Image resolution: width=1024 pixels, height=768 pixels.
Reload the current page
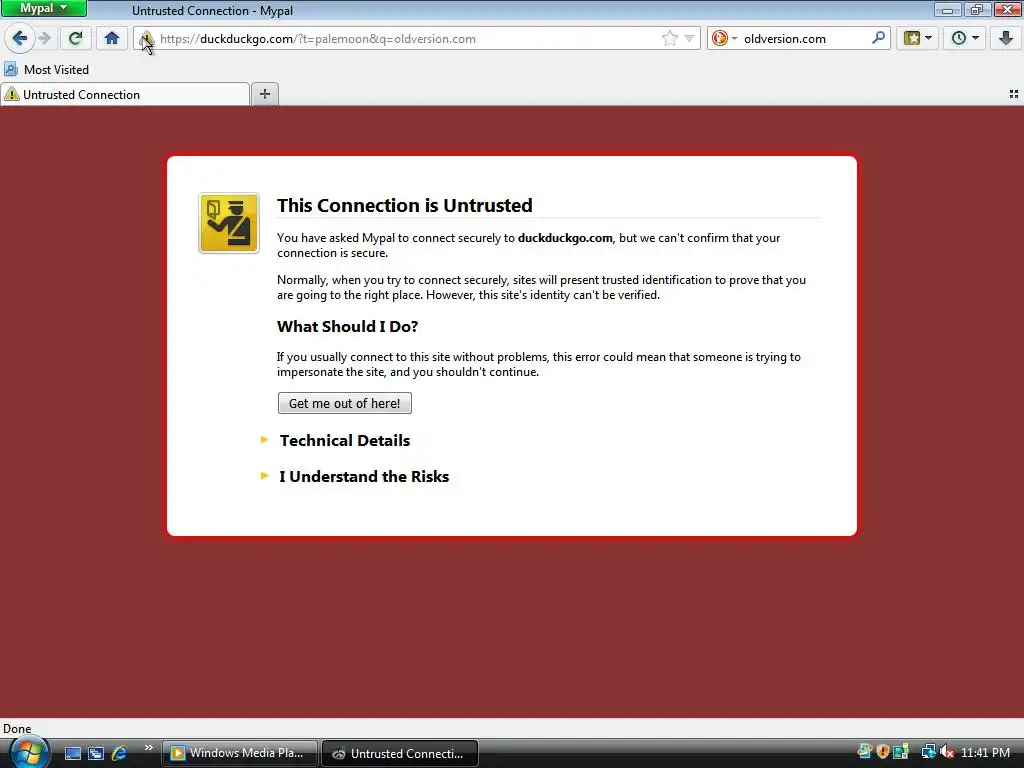tap(76, 39)
